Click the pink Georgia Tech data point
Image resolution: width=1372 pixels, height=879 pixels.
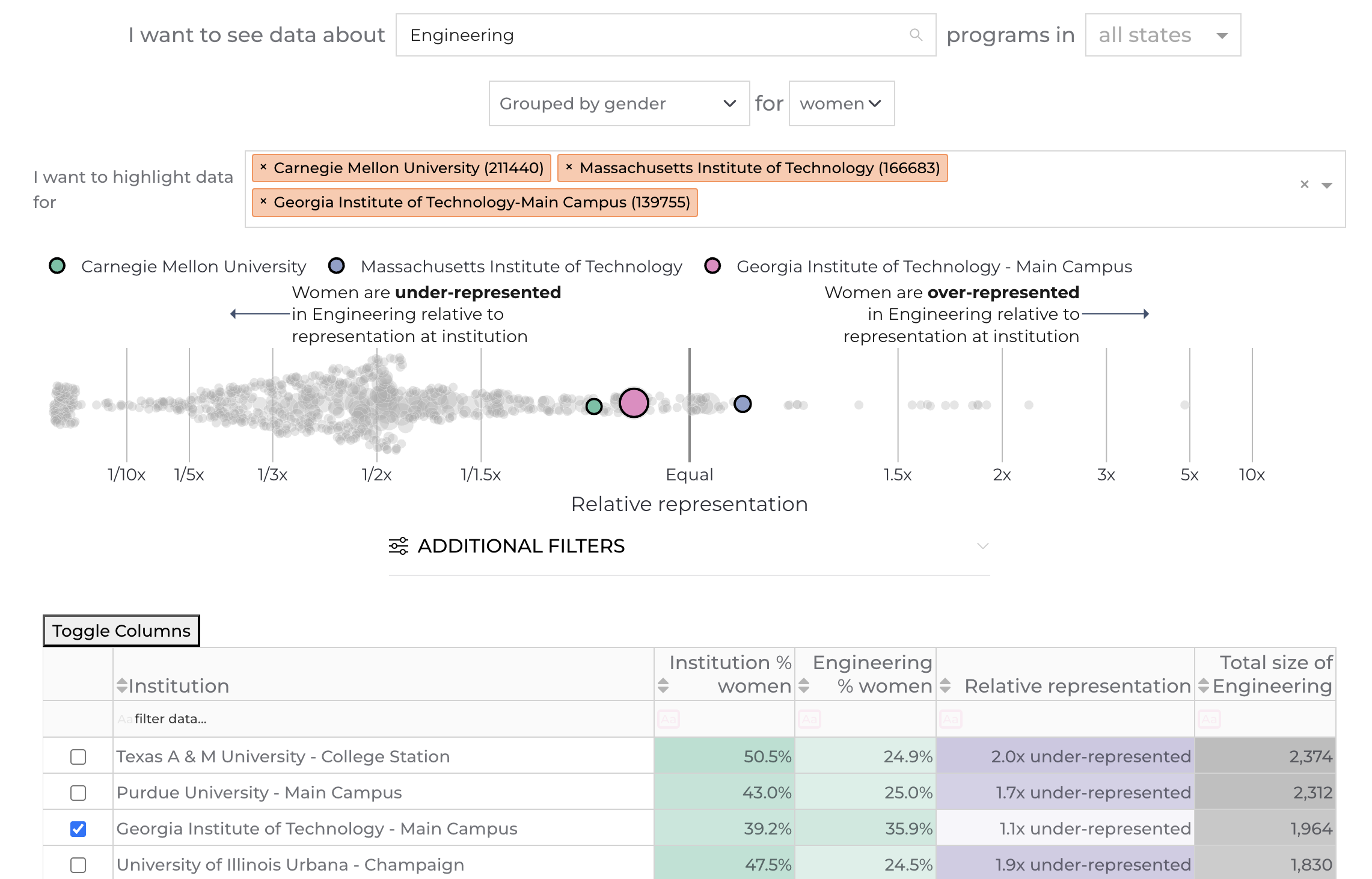[634, 403]
